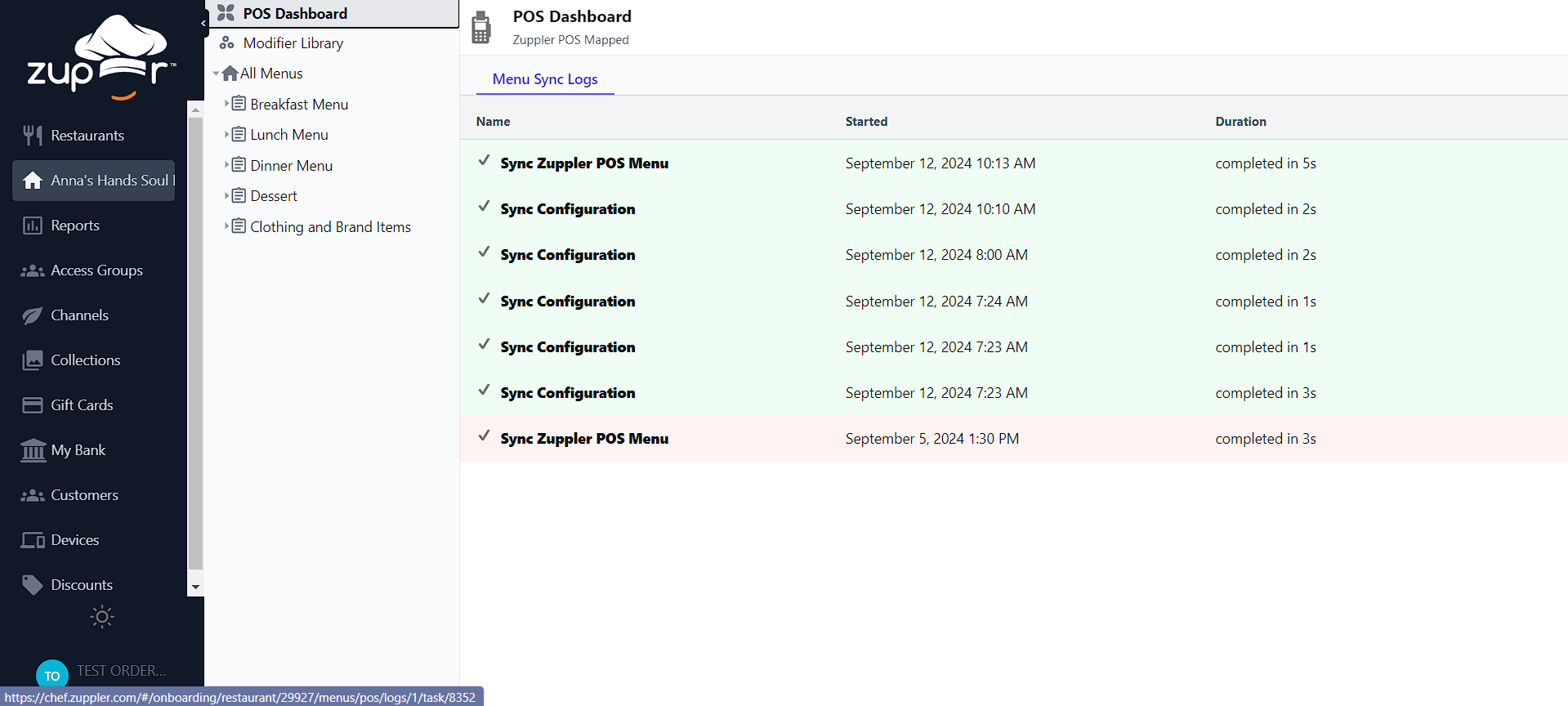Click the All Menus house icon

[230, 74]
